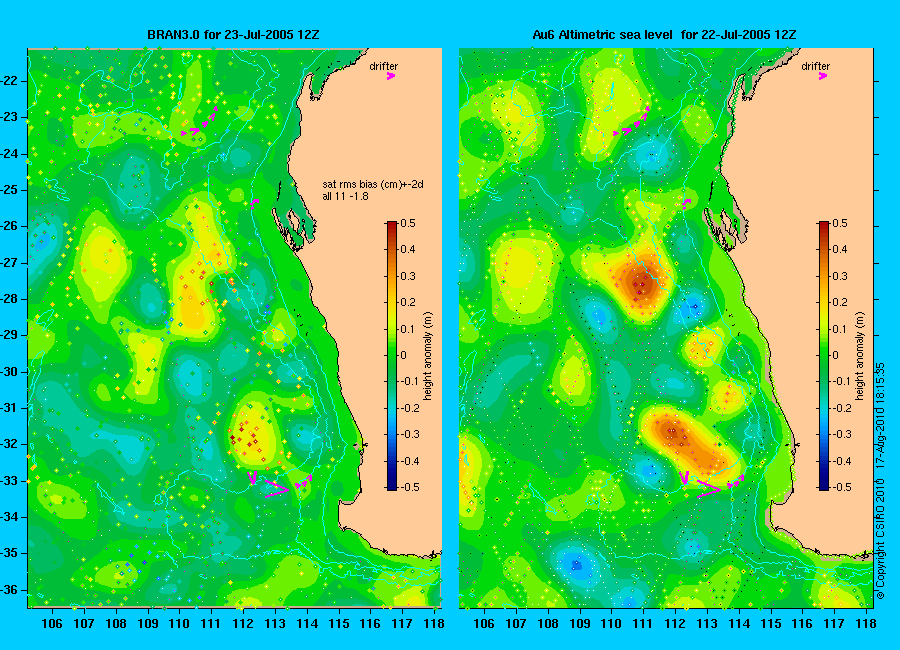Click the drifter legend arrow in Altimetric panel
This screenshot has width=900, height=650.
(823, 76)
